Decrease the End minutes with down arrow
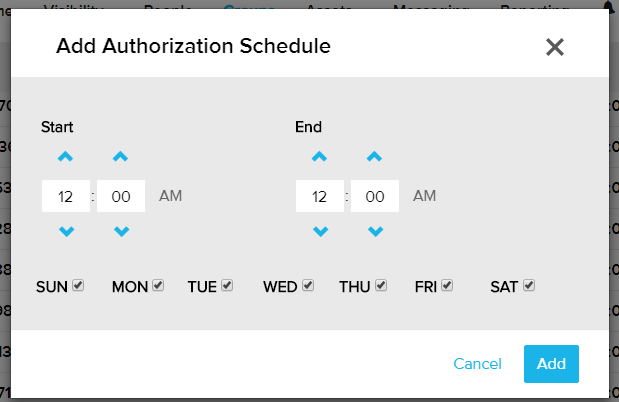619x402 pixels. [375, 232]
